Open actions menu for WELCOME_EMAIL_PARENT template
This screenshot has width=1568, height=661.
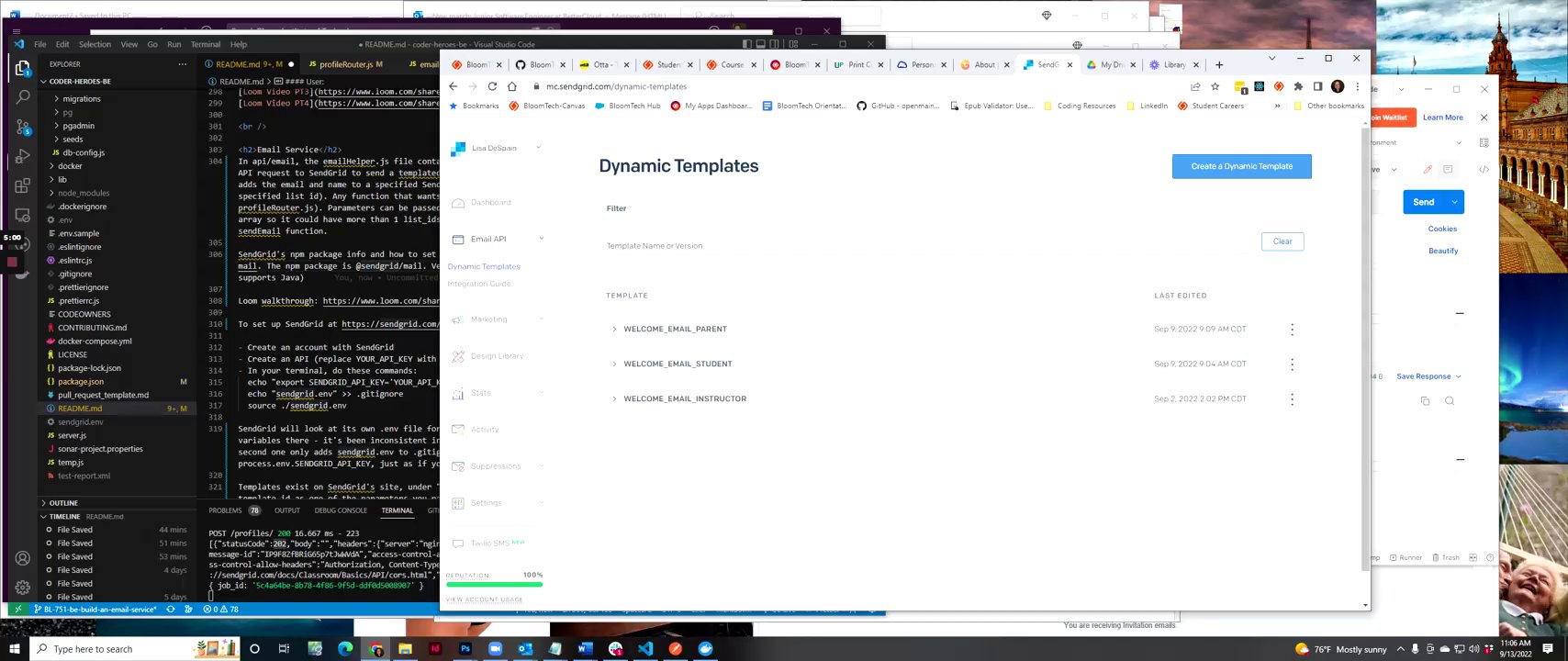pyautogui.click(x=1292, y=329)
